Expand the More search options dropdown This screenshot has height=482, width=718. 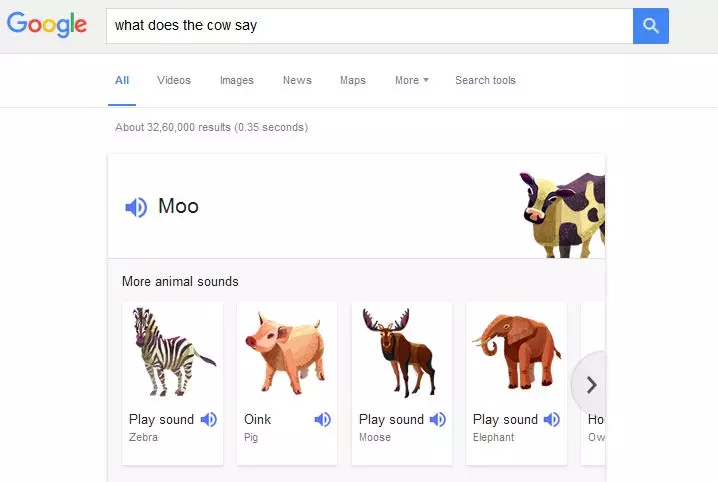coord(411,80)
